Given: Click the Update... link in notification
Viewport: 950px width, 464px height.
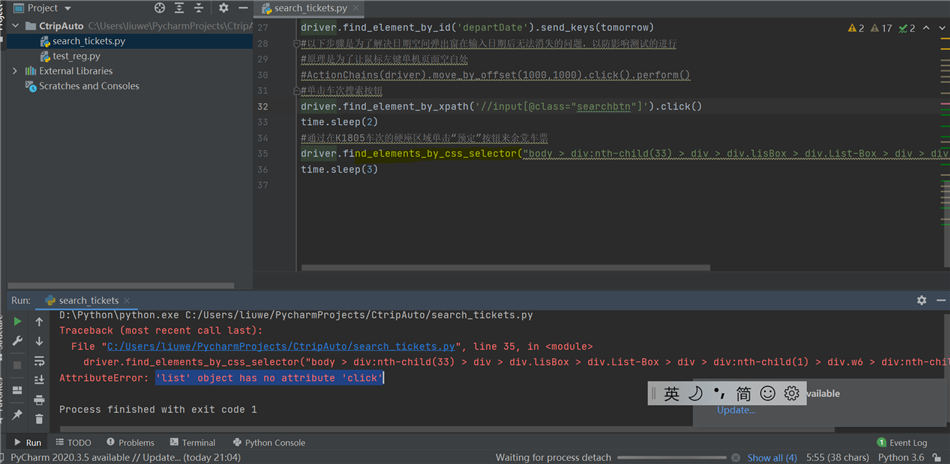Looking at the screenshot, I should tap(735, 410).
